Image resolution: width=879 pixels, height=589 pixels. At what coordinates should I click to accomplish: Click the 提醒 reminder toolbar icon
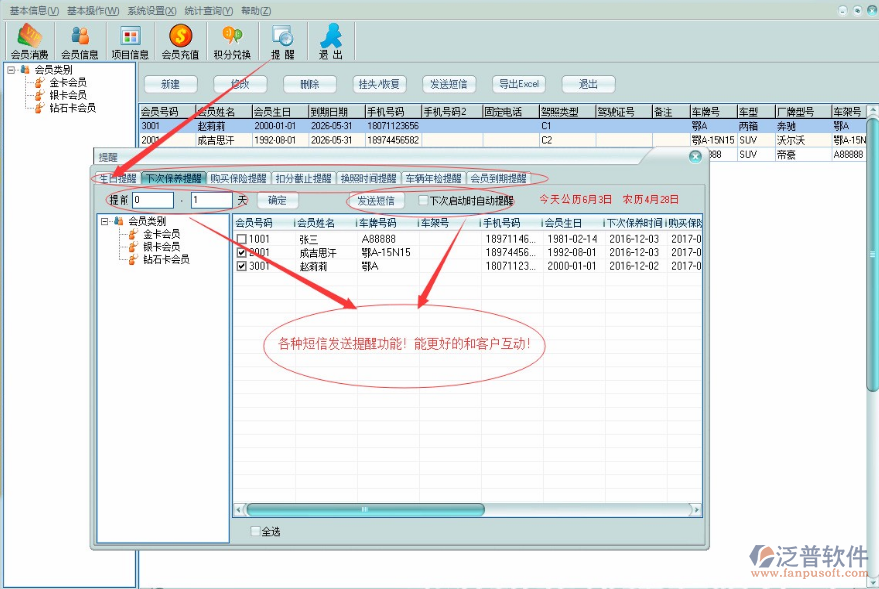click(x=282, y=40)
